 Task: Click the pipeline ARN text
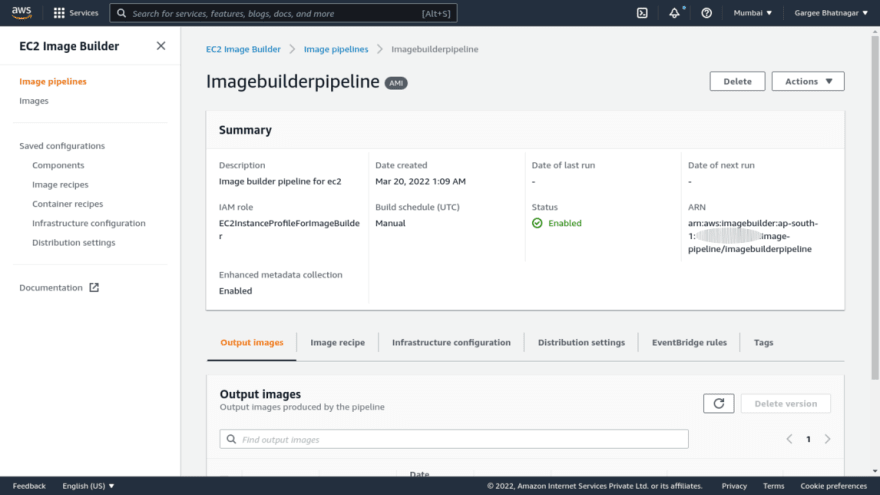753,236
